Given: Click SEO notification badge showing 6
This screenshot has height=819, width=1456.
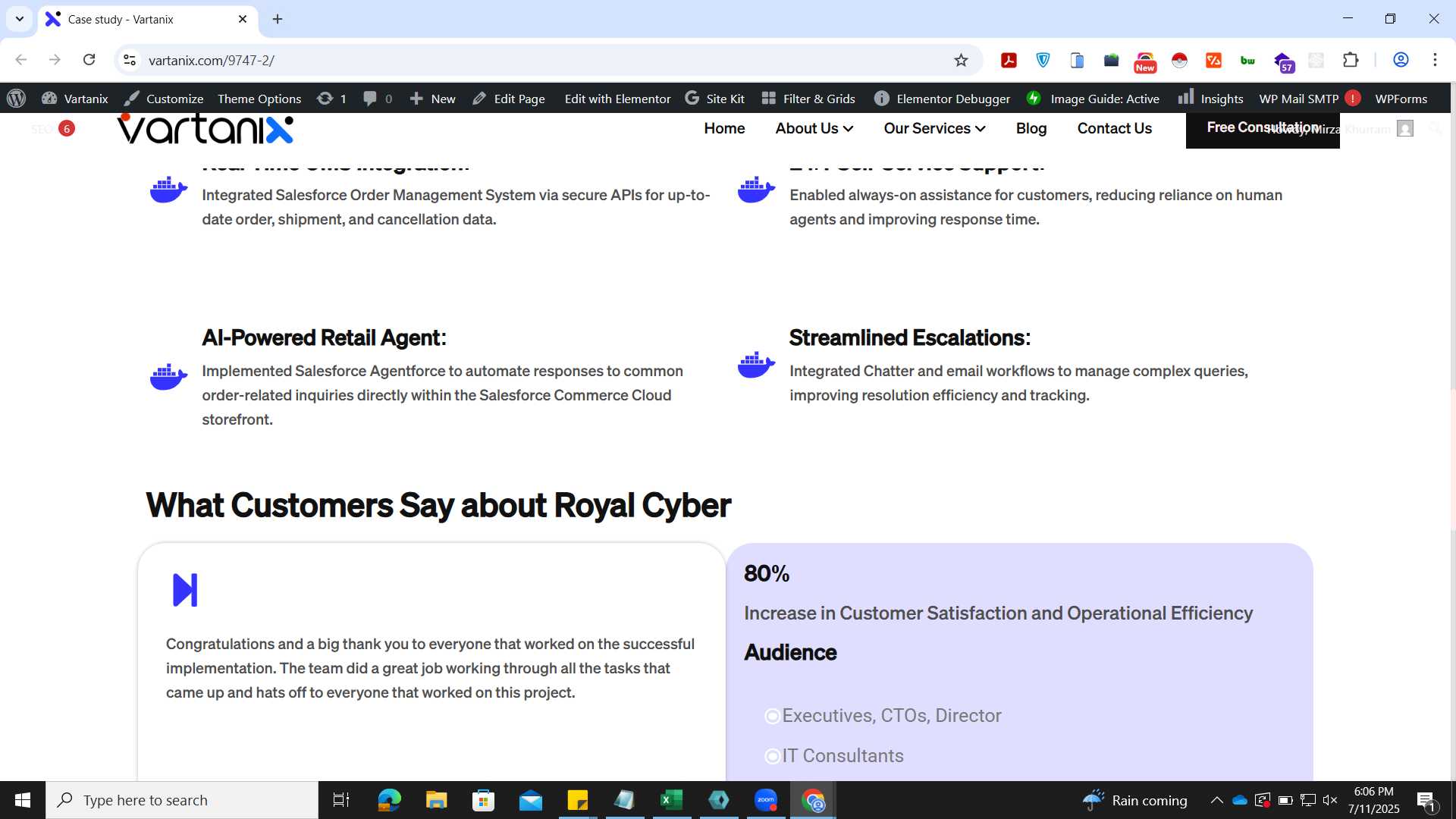Looking at the screenshot, I should pos(67,129).
